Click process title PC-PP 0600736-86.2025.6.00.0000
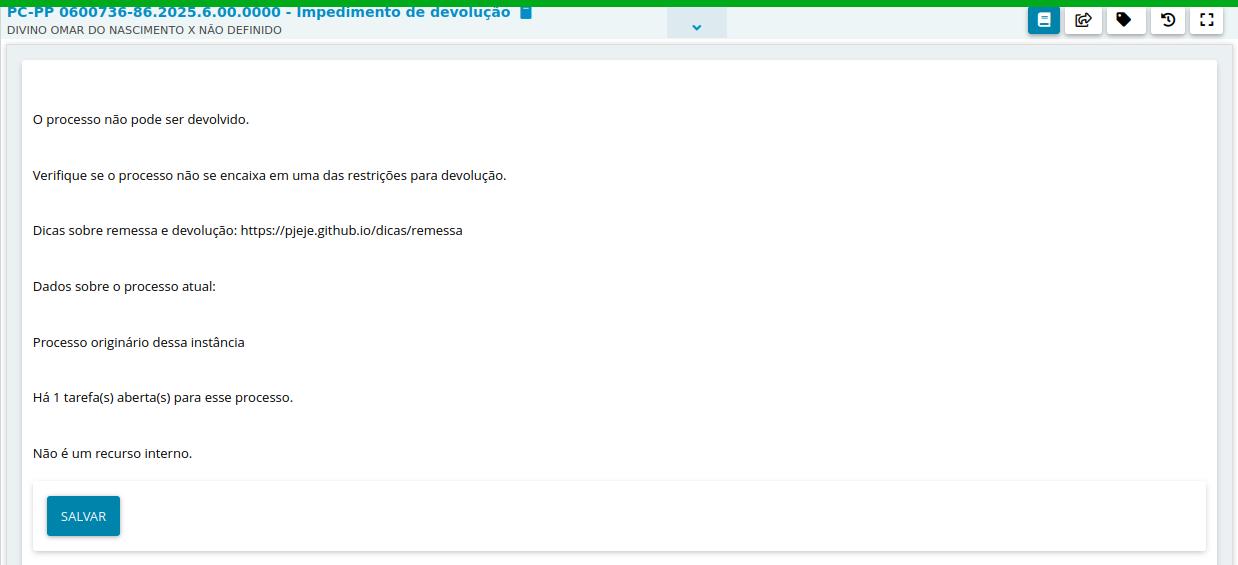The width and height of the screenshot is (1238, 565). [147, 13]
